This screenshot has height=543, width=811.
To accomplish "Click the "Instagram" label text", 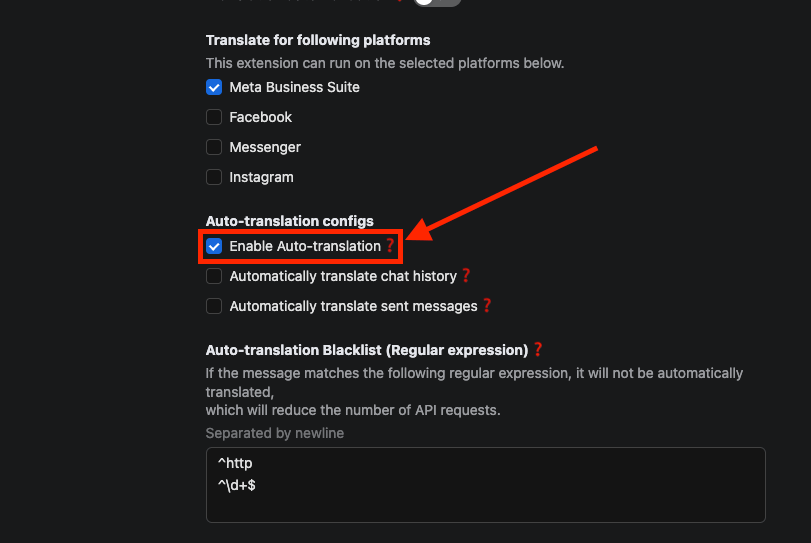I will point(261,177).
